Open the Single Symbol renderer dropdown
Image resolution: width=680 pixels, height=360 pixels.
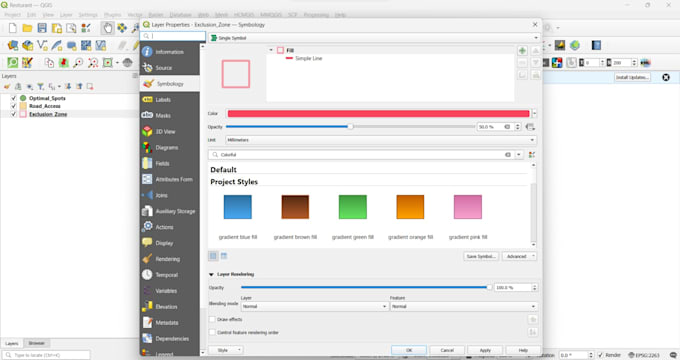click(x=374, y=38)
